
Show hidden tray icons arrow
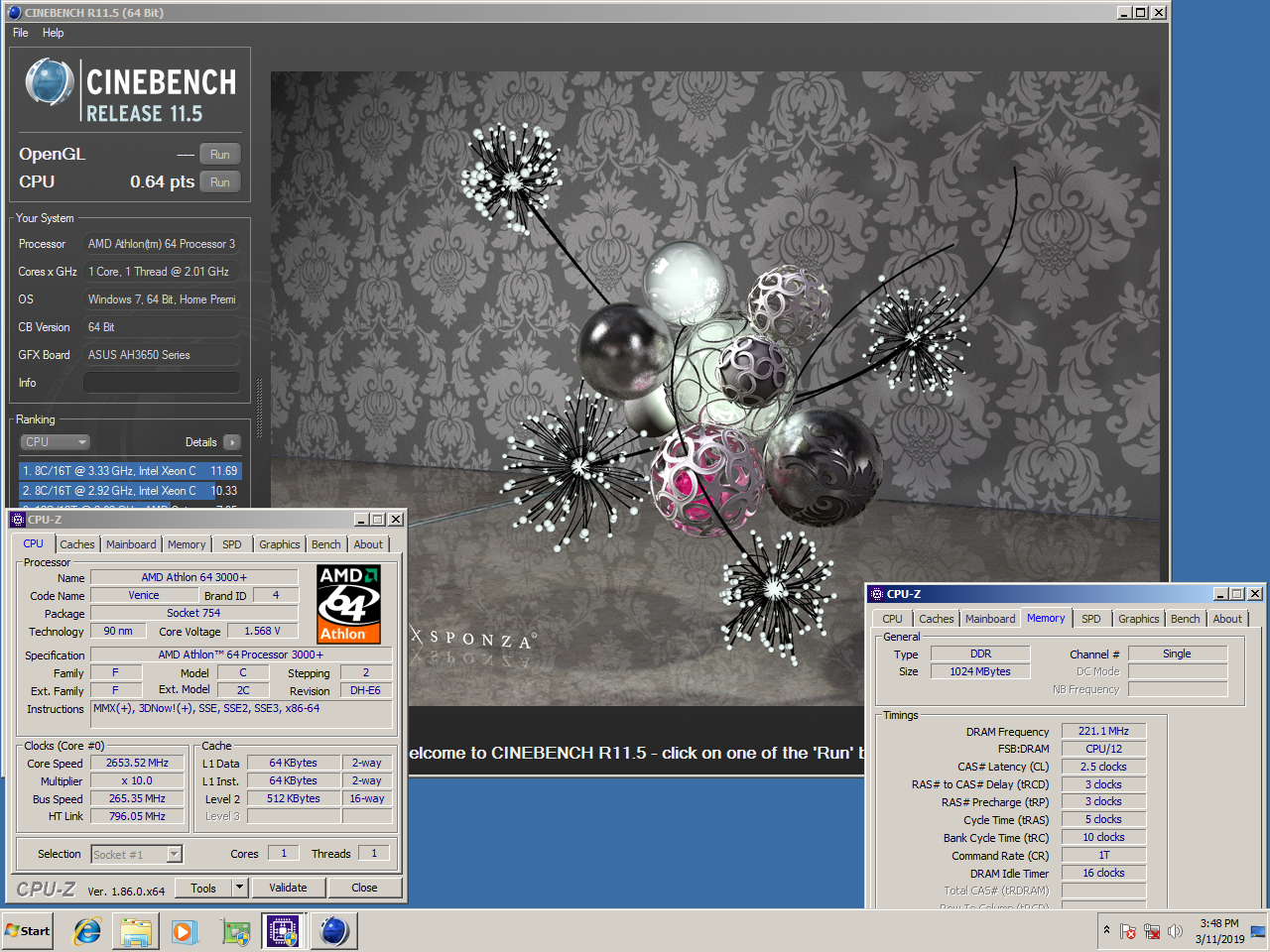pos(1106,930)
